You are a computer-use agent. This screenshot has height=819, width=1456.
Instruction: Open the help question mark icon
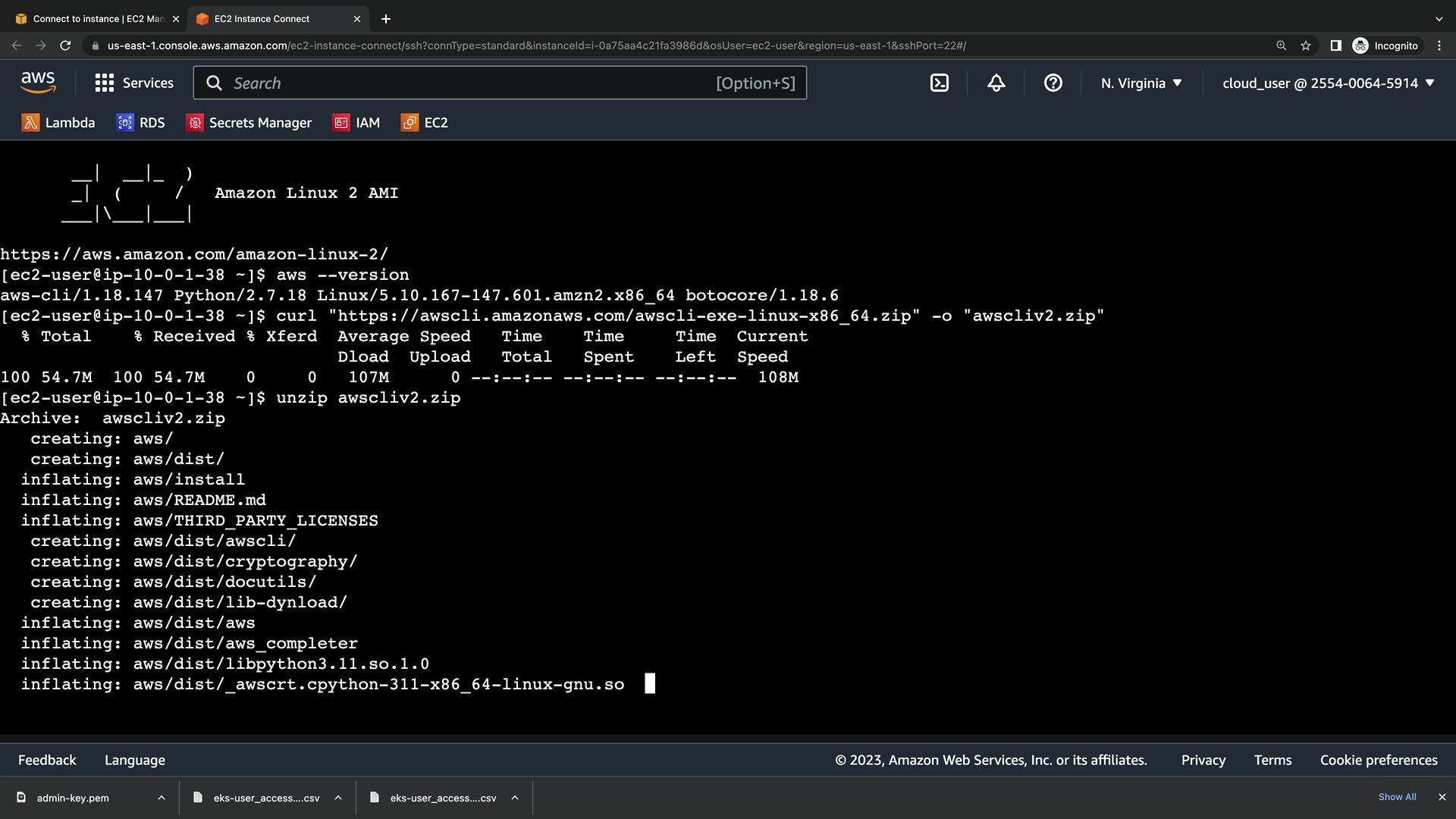1053,83
